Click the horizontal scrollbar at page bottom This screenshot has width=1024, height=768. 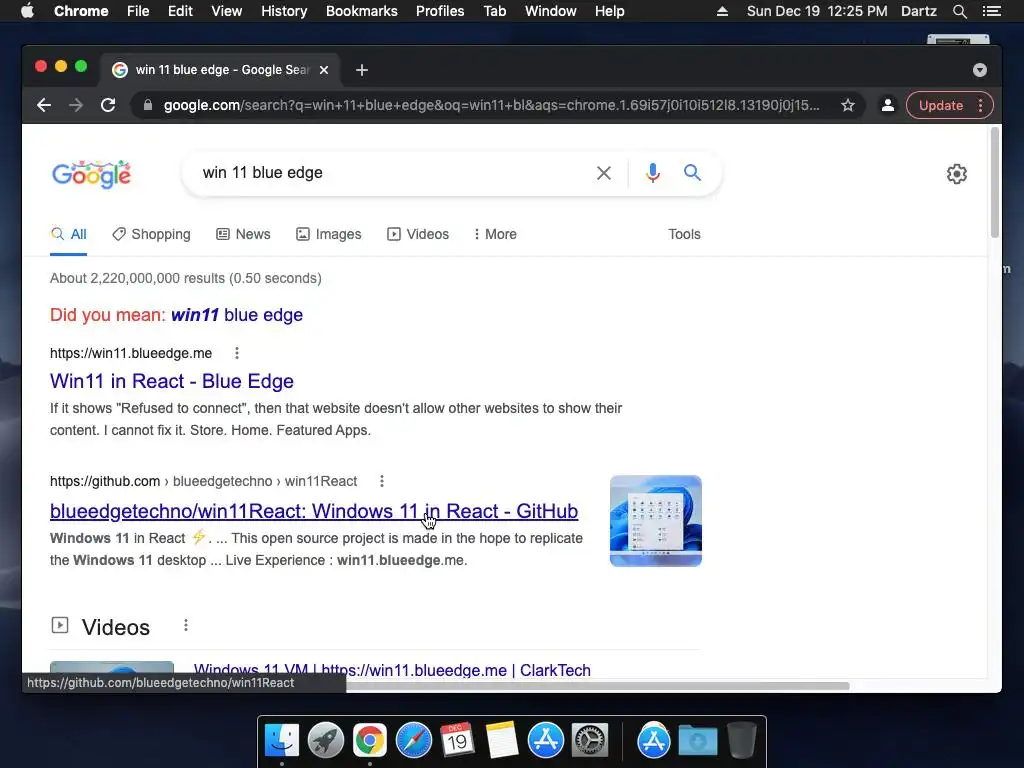pyautogui.click(x=598, y=686)
